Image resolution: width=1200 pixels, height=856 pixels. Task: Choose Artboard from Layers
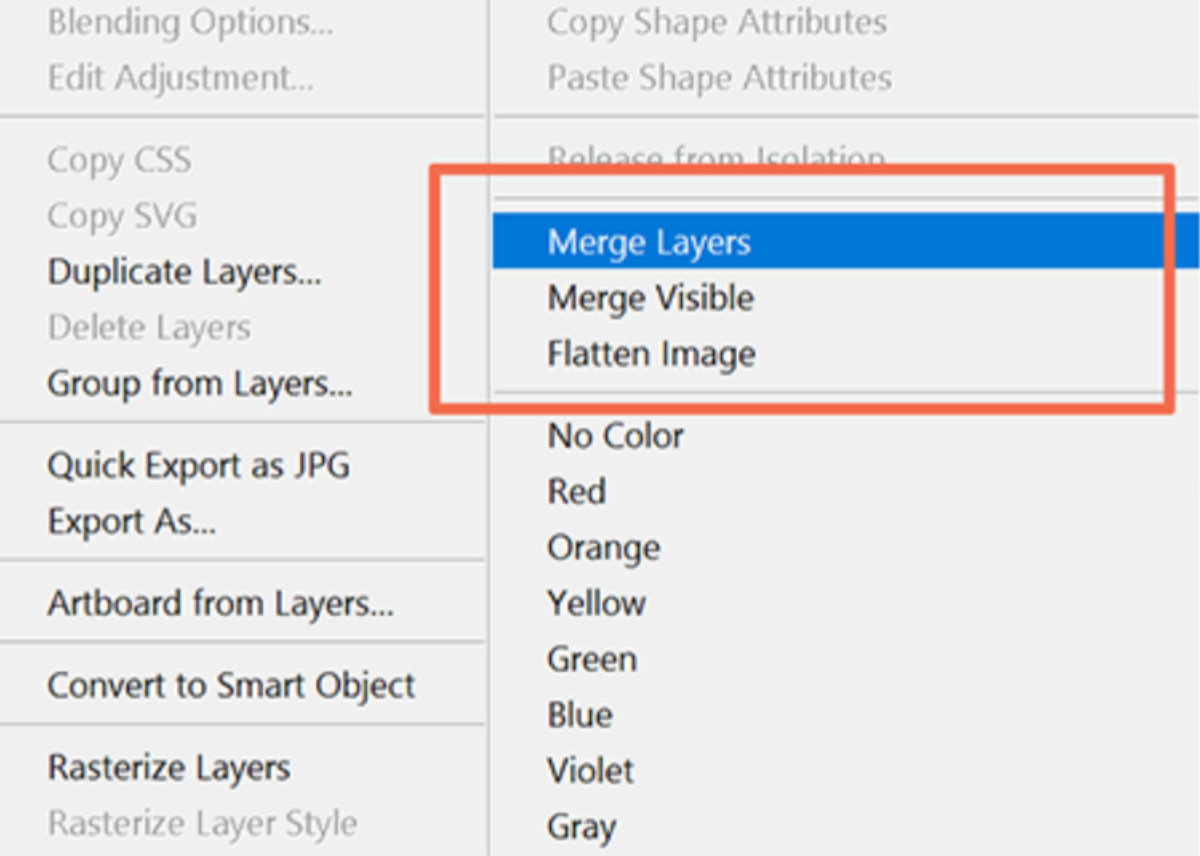(220, 604)
